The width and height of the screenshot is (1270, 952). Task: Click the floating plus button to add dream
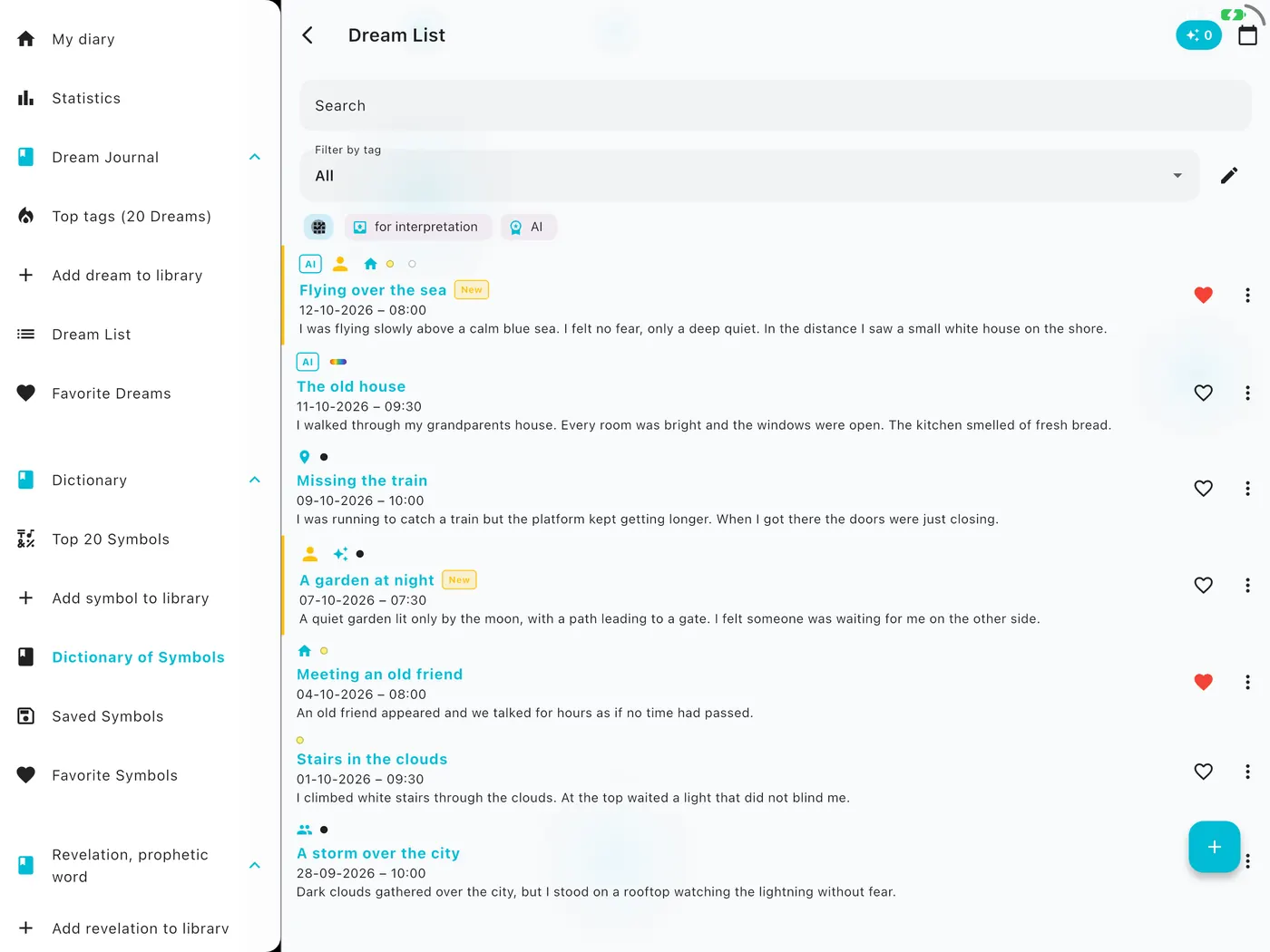(1214, 847)
